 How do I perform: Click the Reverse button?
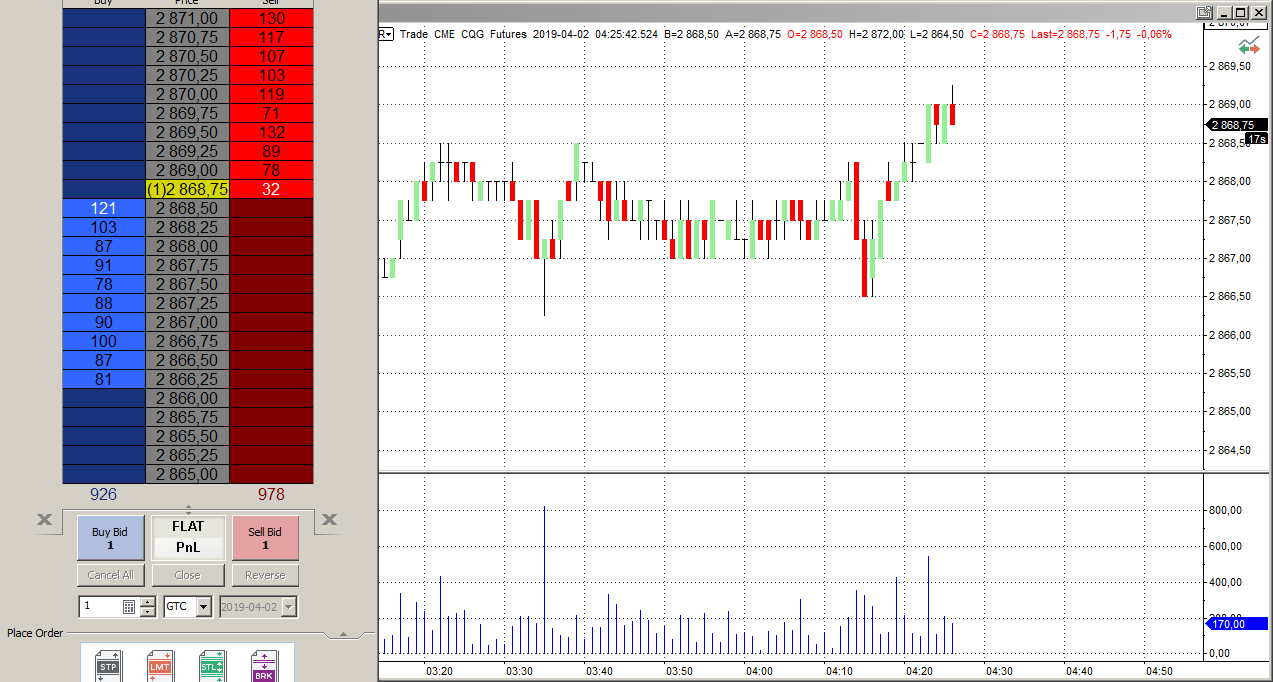click(x=265, y=575)
